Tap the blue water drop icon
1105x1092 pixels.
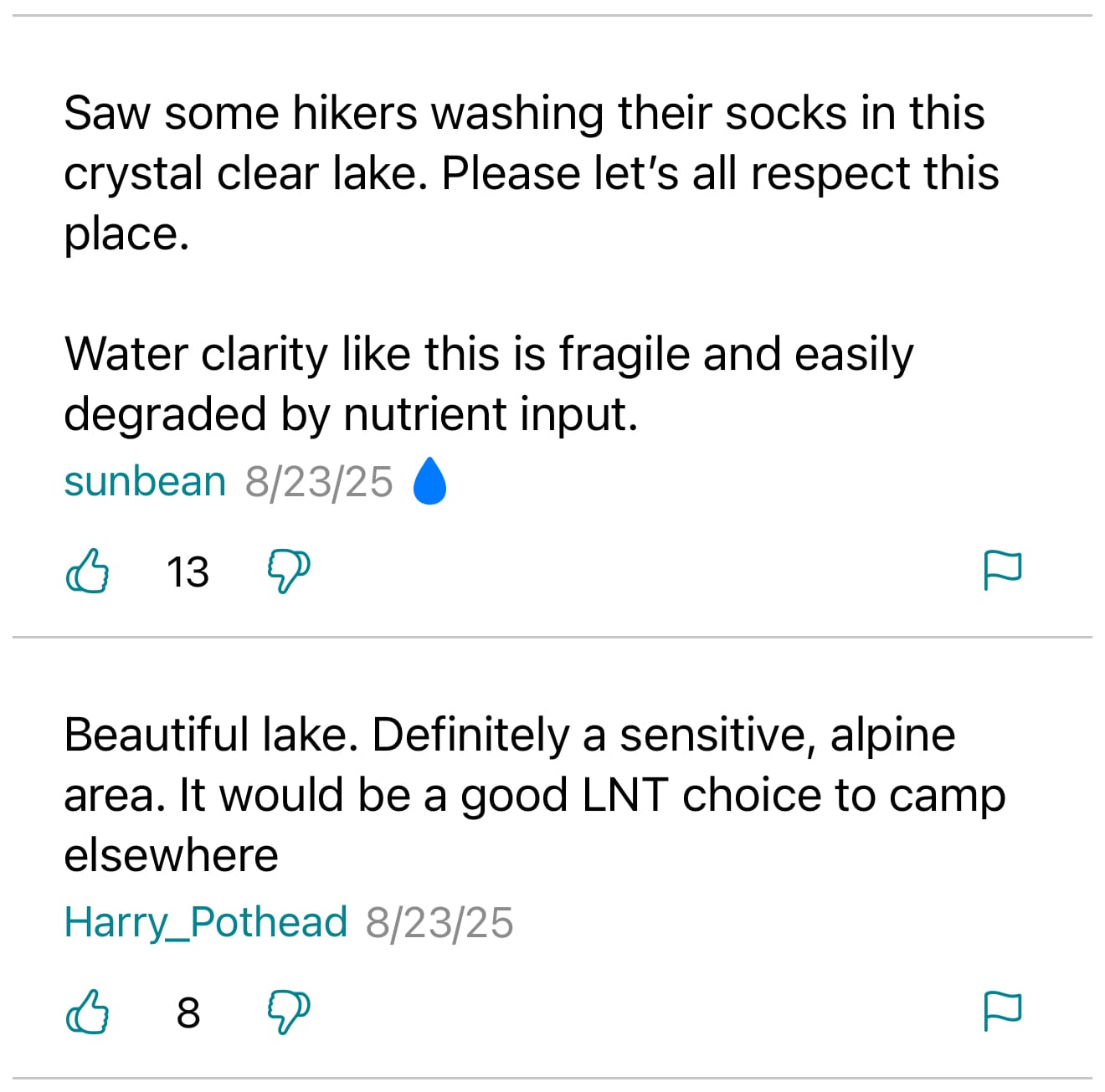(430, 481)
